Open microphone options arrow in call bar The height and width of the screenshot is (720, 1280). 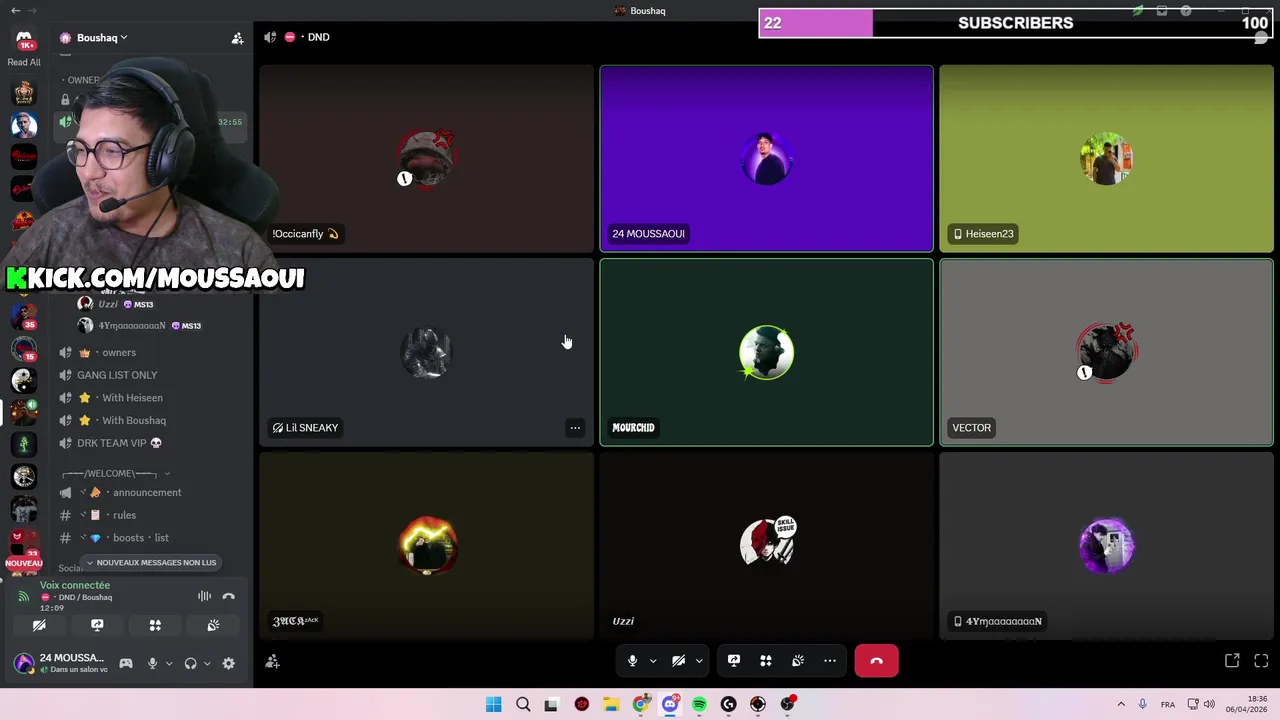click(653, 661)
